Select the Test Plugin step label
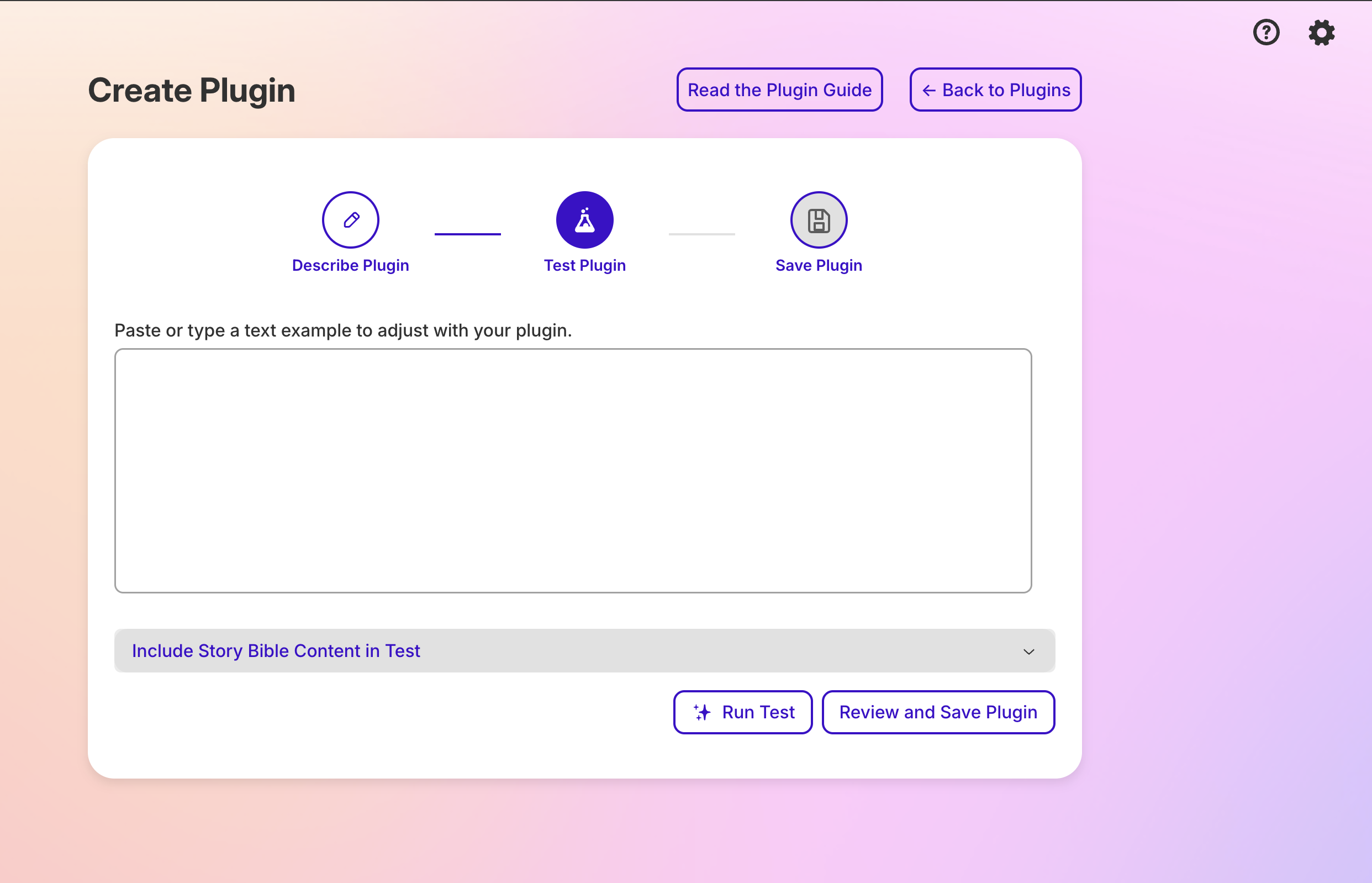Screen dimensions: 1372x883 584,265
